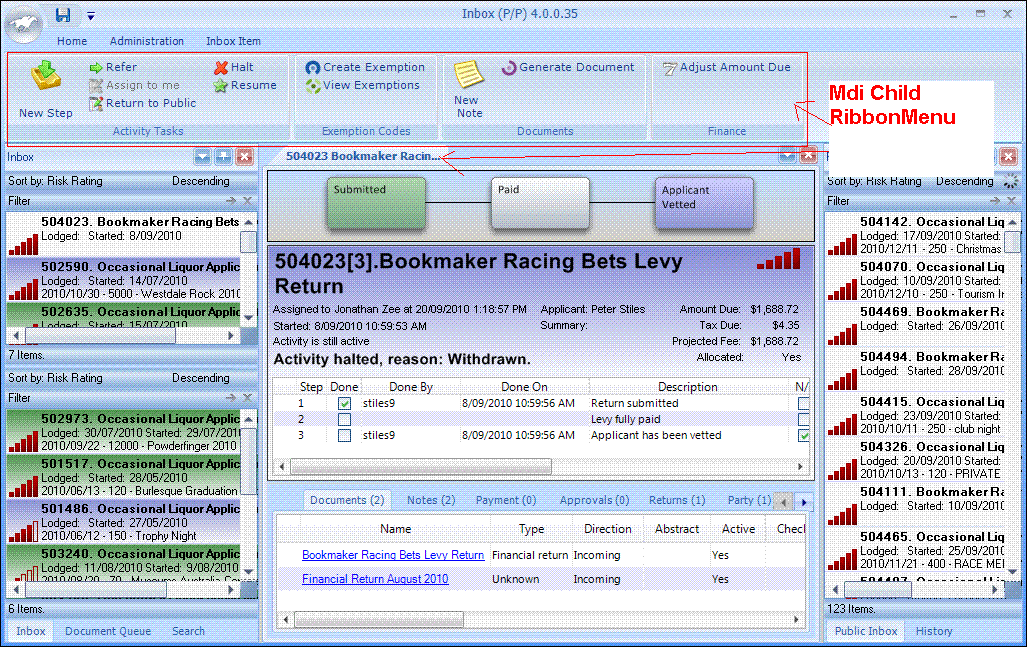The width and height of the screenshot is (1027, 647).
Task: Open Bookmaker Racing Bets Levy Return link
Action: (393, 555)
